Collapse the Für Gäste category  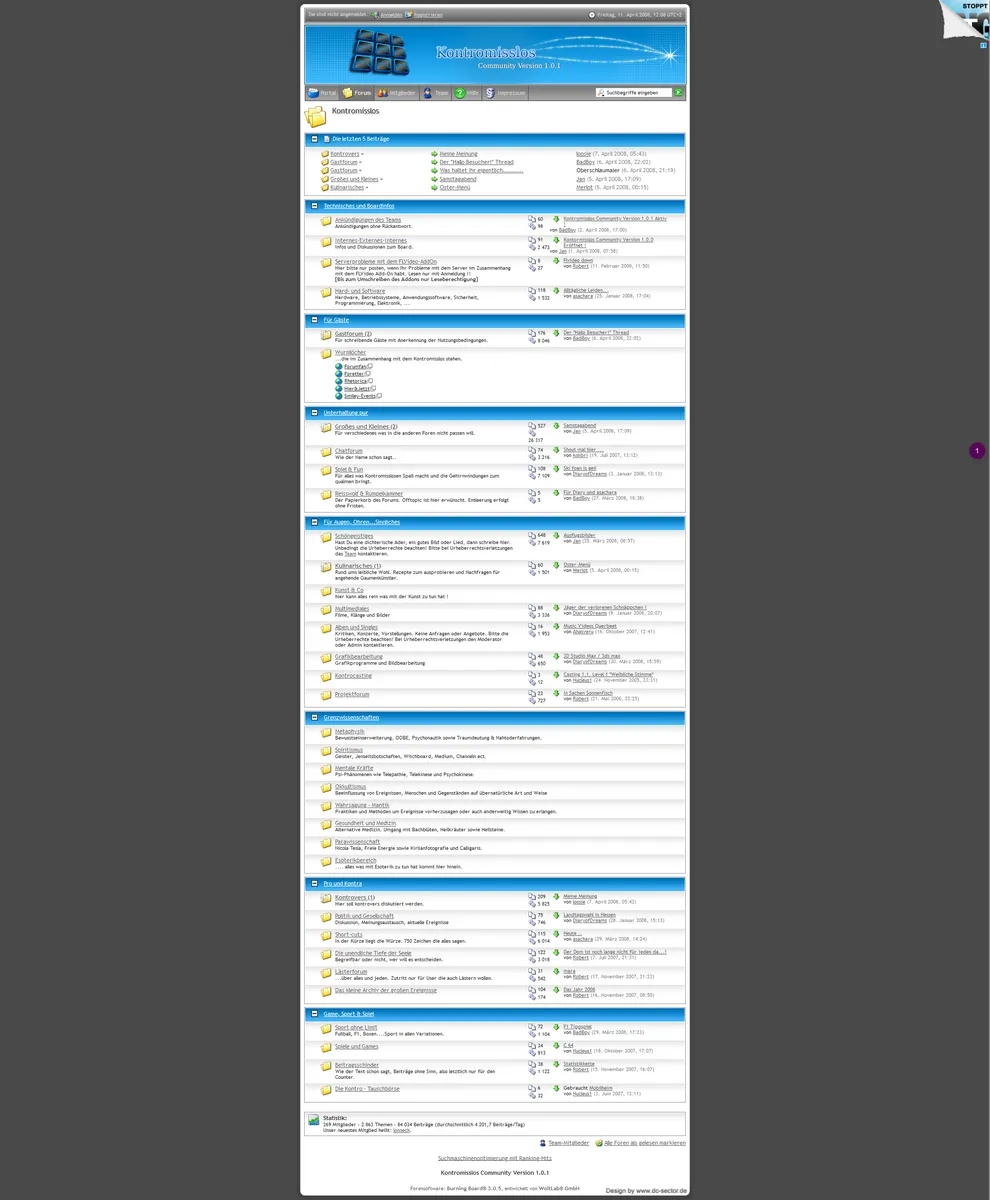pyautogui.click(x=314, y=320)
